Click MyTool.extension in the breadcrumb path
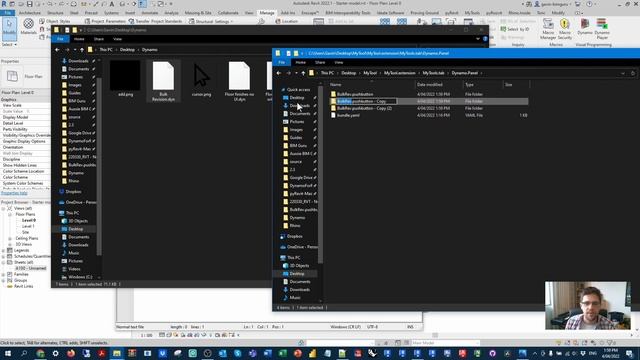The image size is (640, 360). click(399, 73)
